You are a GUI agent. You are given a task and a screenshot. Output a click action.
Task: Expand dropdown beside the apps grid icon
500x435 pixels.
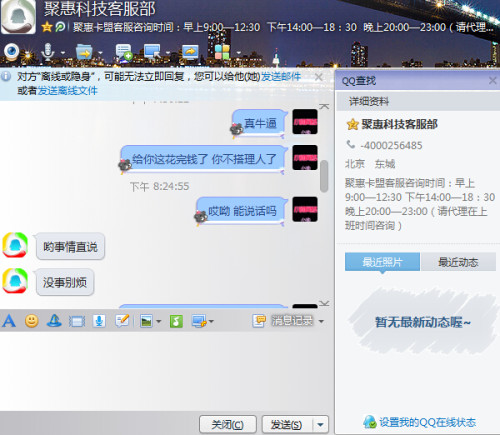pos(238,53)
